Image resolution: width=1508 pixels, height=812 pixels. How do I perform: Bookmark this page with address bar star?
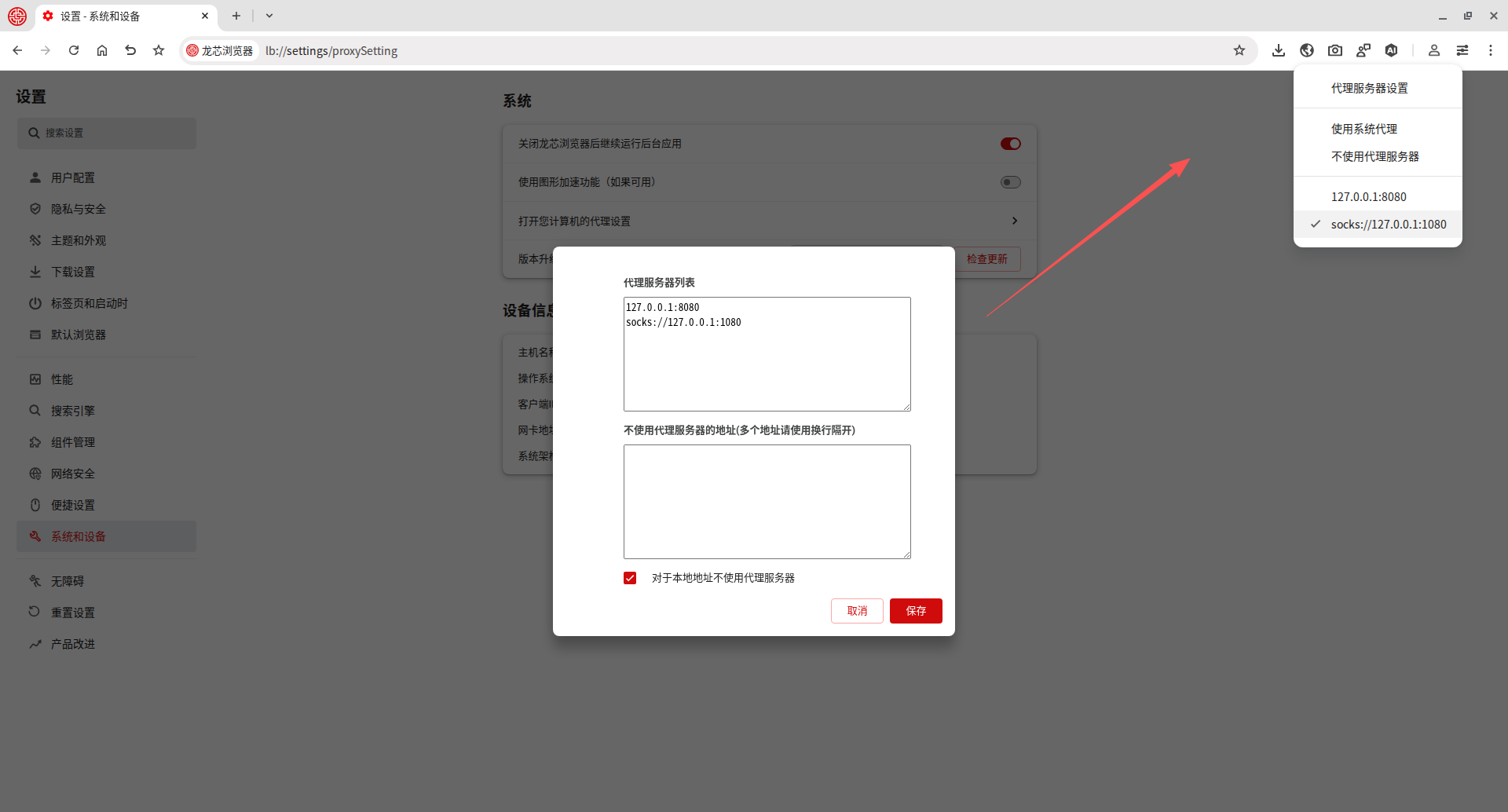pos(1239,50)
